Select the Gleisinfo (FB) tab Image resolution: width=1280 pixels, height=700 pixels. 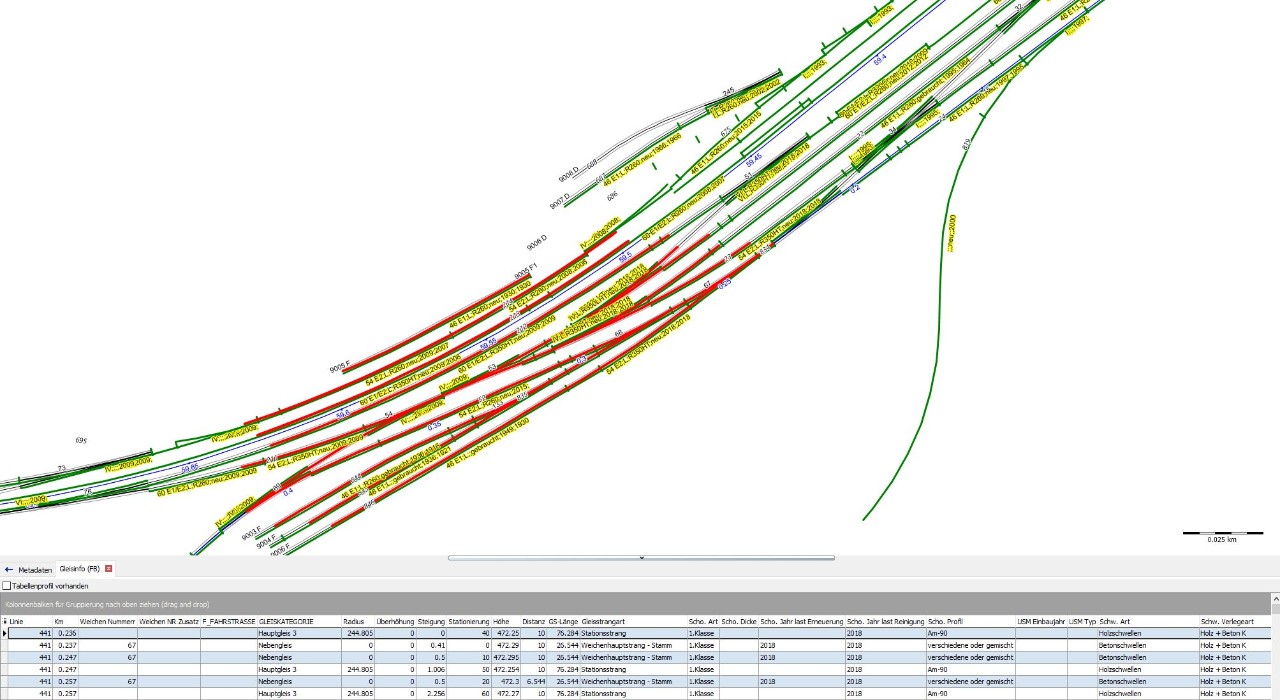[x=79, y=569]
